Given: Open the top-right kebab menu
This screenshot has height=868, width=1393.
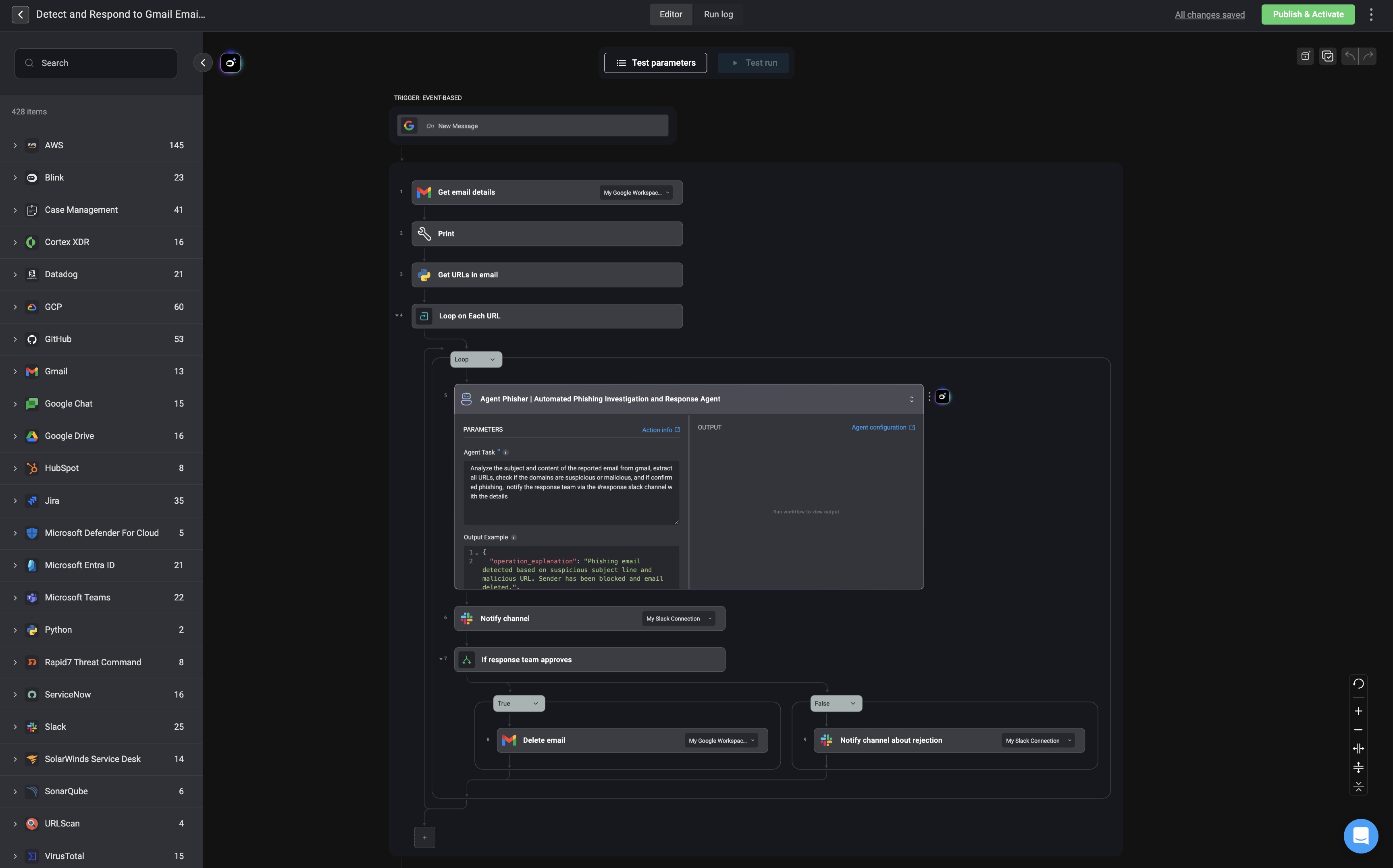Looking at the screenshot, I should (x=1371, y=15).
